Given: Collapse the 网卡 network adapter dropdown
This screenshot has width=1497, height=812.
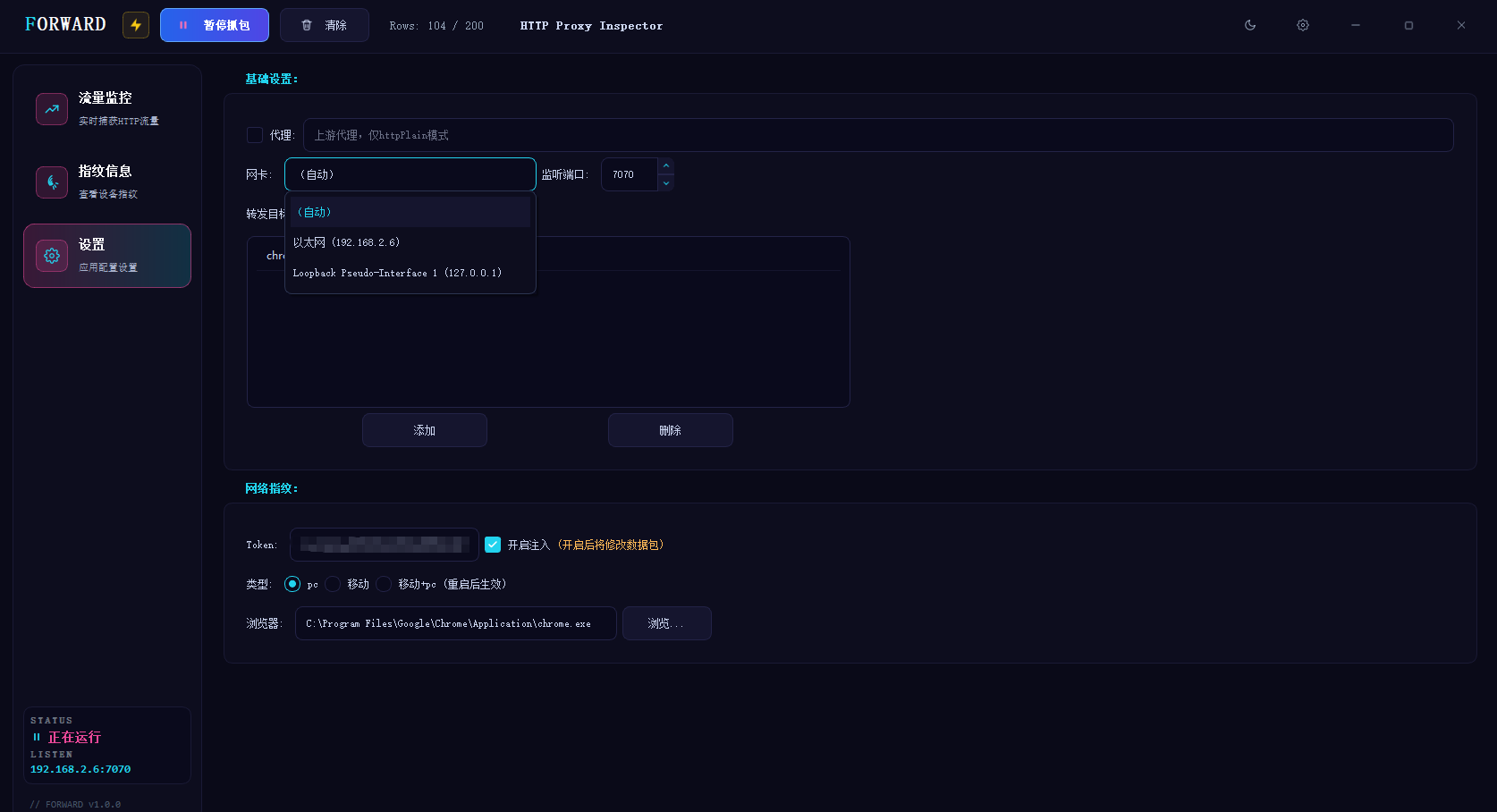Looking at the screenshot, I should pos(410,174).
